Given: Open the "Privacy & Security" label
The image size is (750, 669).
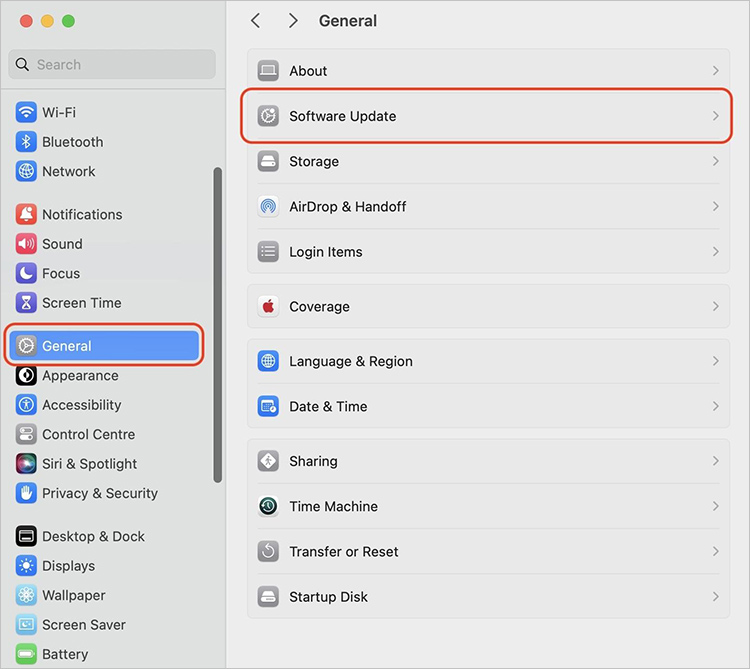Looking at the screenshot, I should coord(100,494).
